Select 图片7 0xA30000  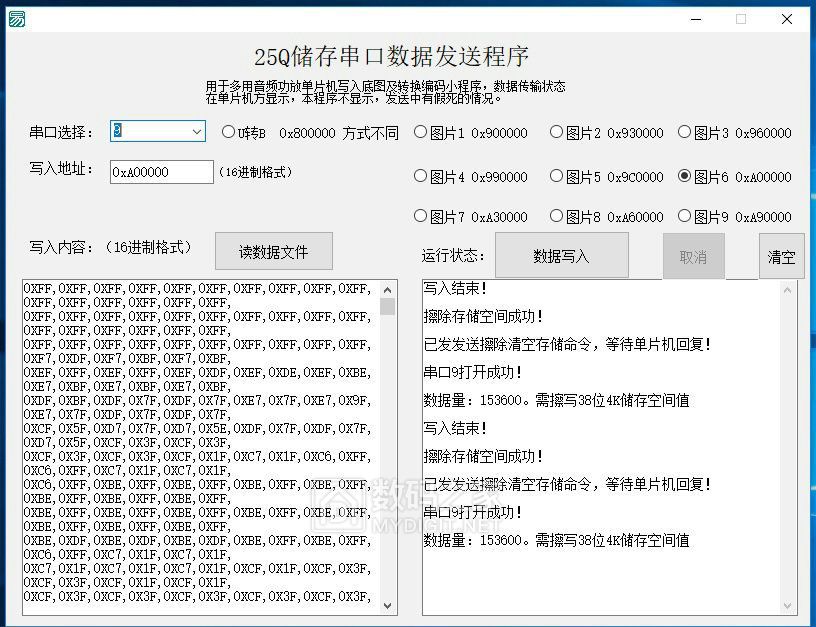point(421,216)
